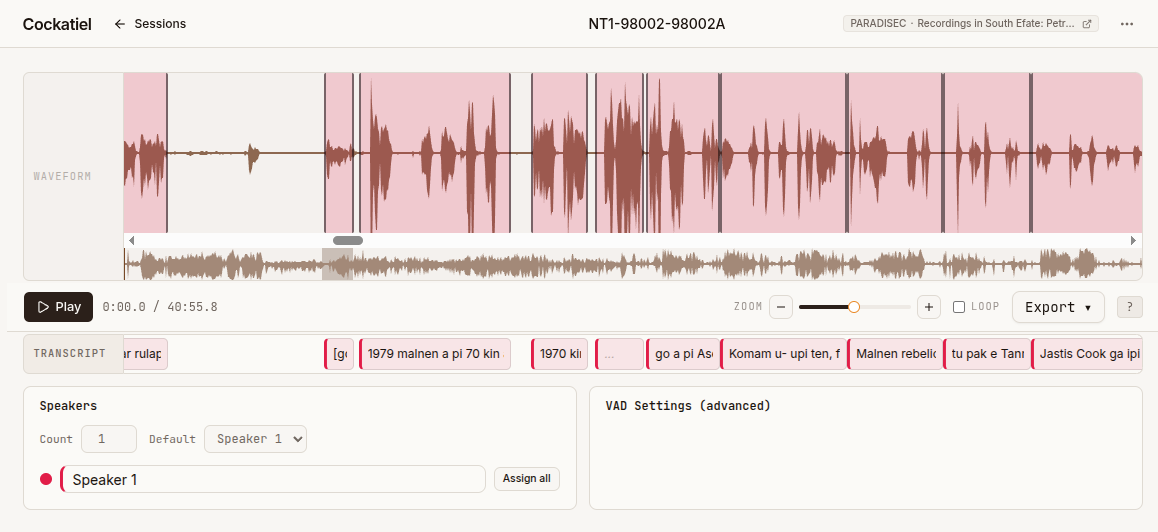
Task: Zoom in with the plus button
Action: (x=928, y=307)
